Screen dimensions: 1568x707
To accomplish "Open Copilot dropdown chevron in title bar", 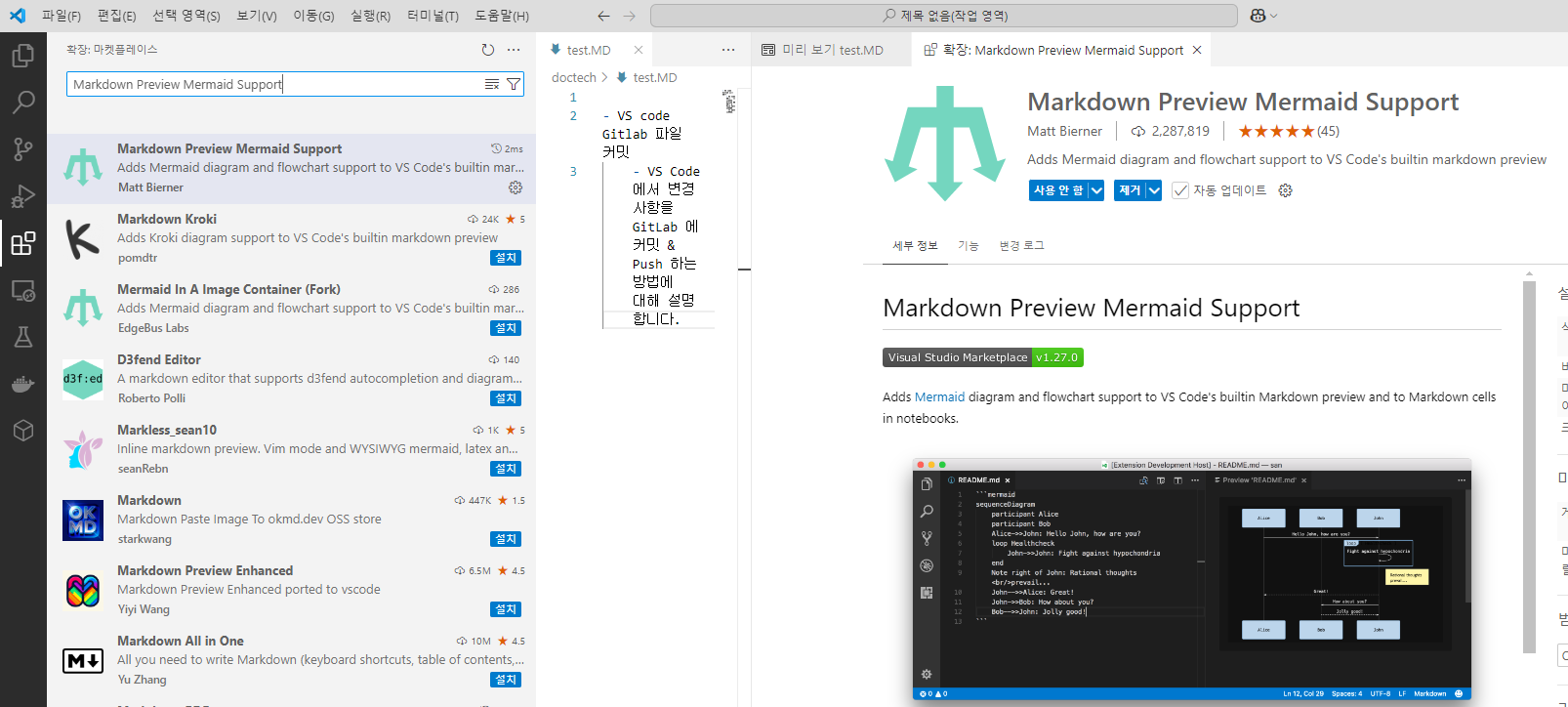I will pos(1273,16).
